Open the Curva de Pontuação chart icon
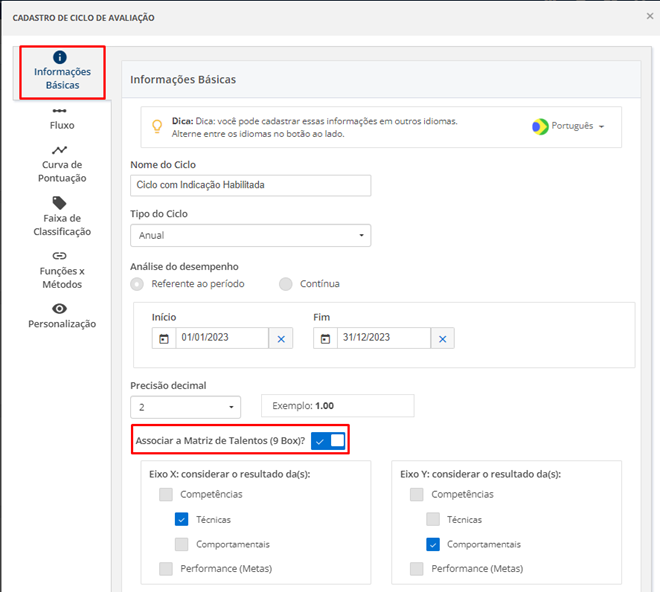 tap(60, 150)
